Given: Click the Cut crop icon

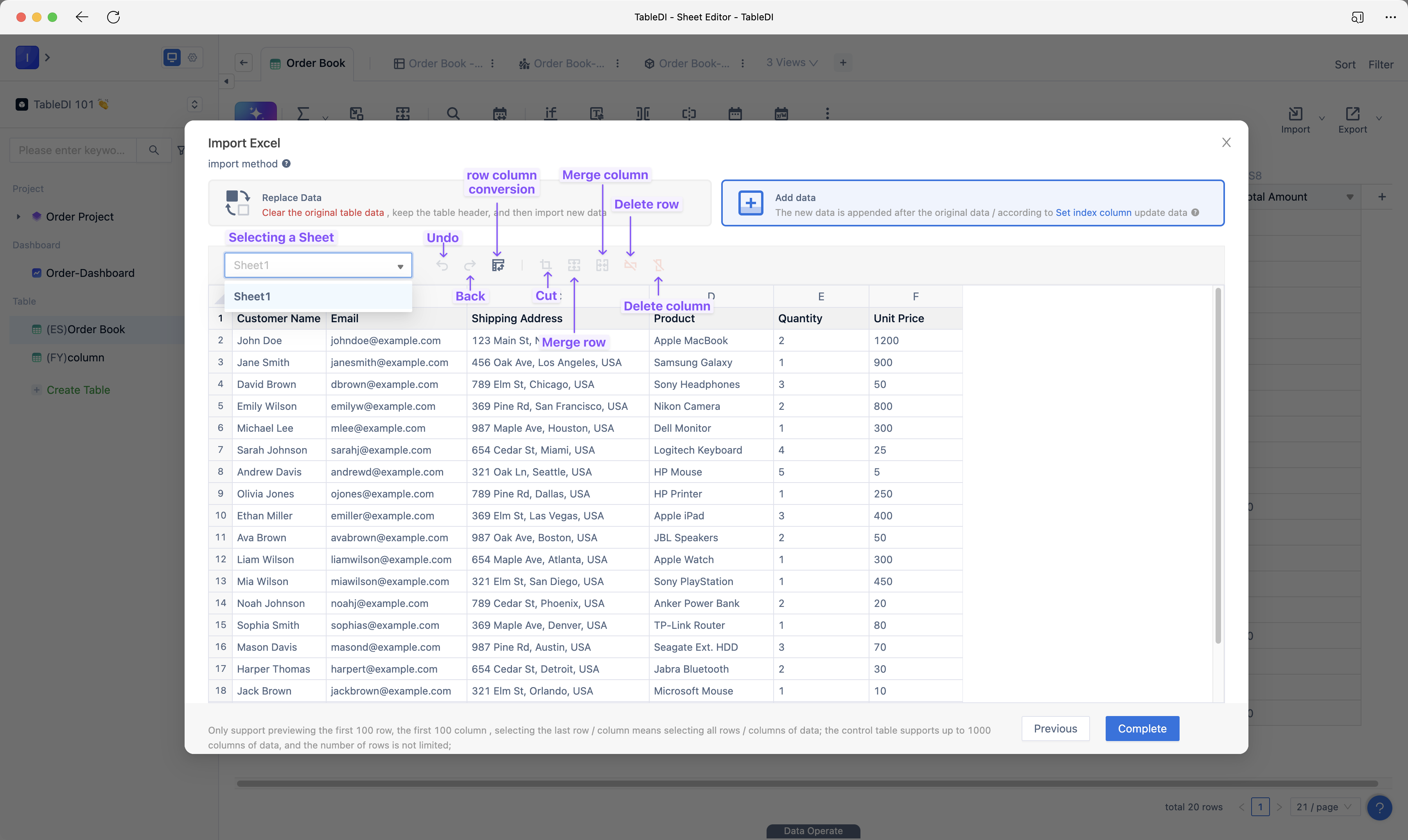Looking at the screenshot, I should [546, 265].
